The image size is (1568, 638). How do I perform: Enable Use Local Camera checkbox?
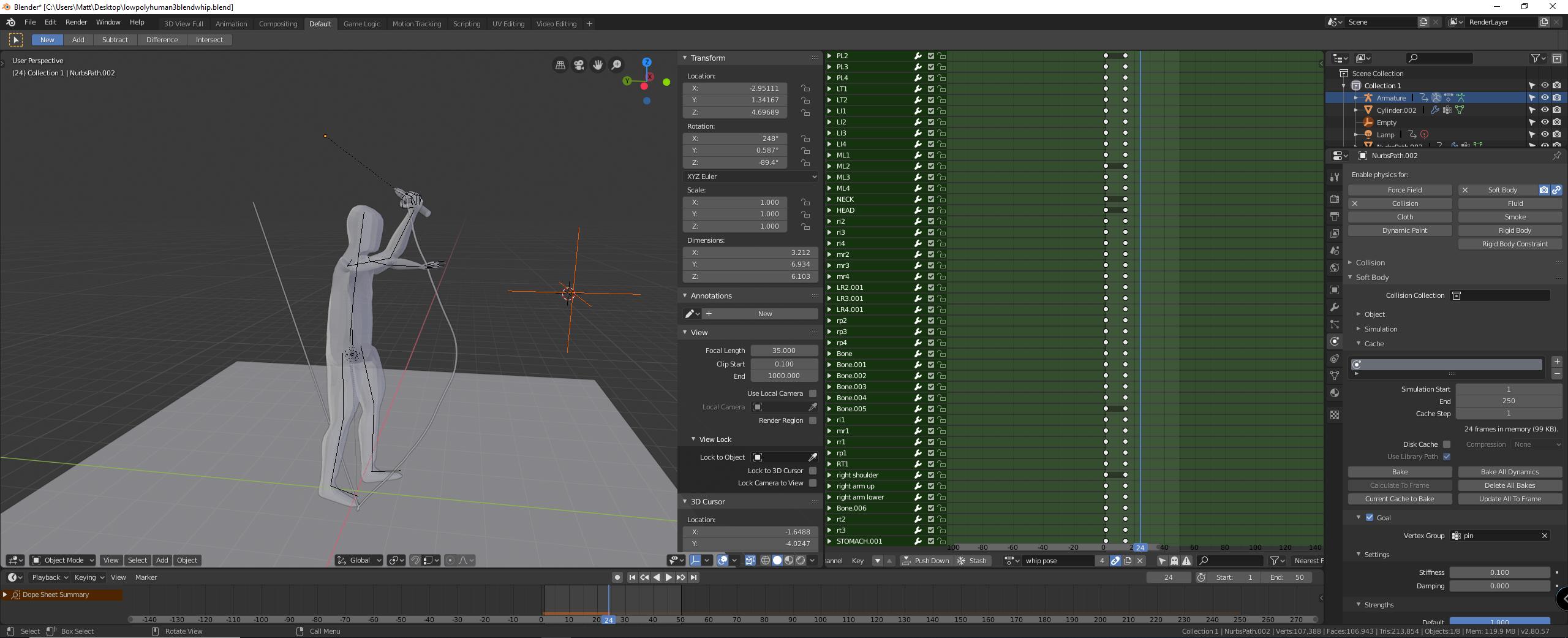(813, 393)
